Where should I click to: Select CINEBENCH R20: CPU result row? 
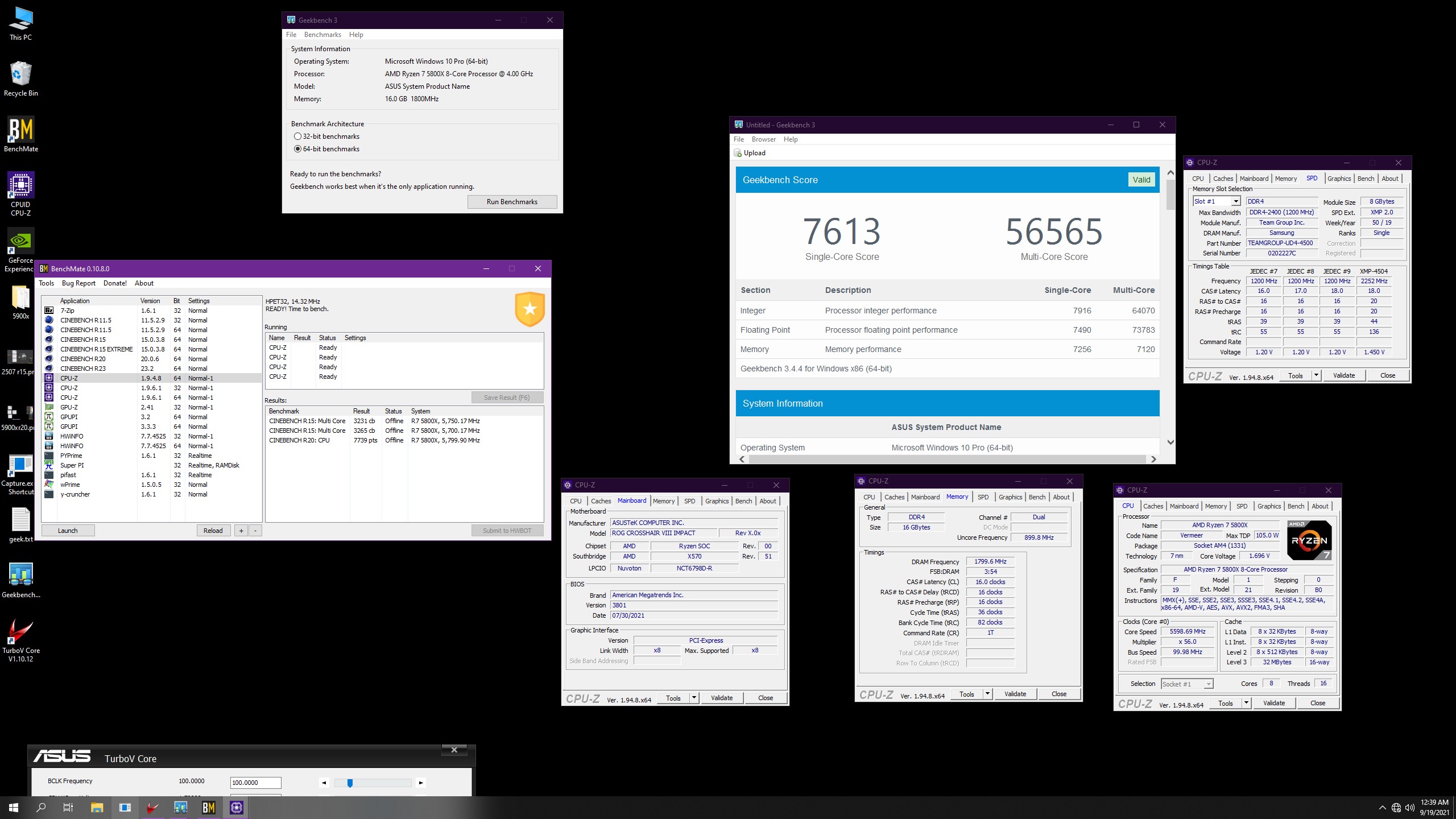tap(404, 440)
